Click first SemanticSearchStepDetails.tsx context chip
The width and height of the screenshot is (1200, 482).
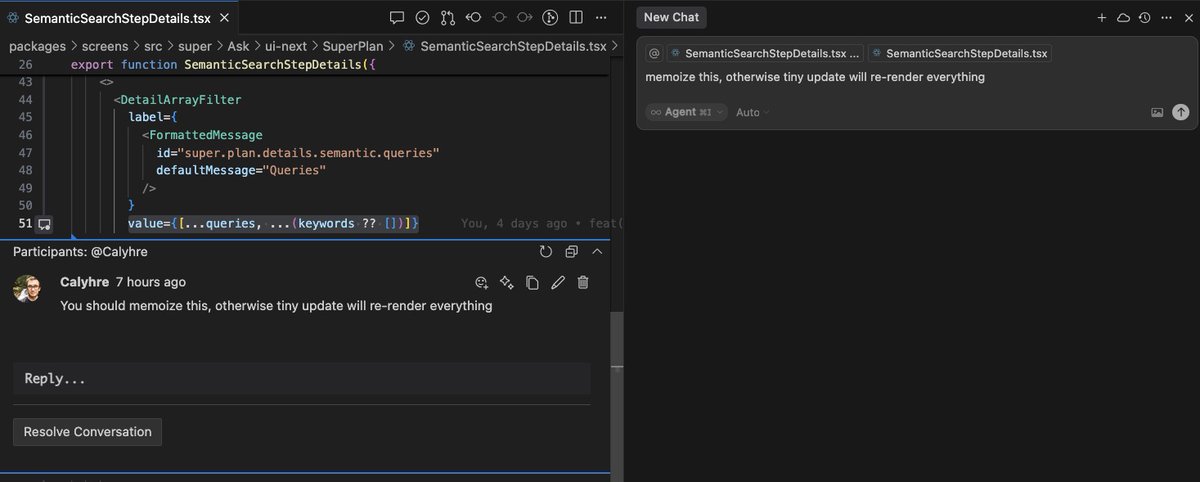[x=765, y=54]
